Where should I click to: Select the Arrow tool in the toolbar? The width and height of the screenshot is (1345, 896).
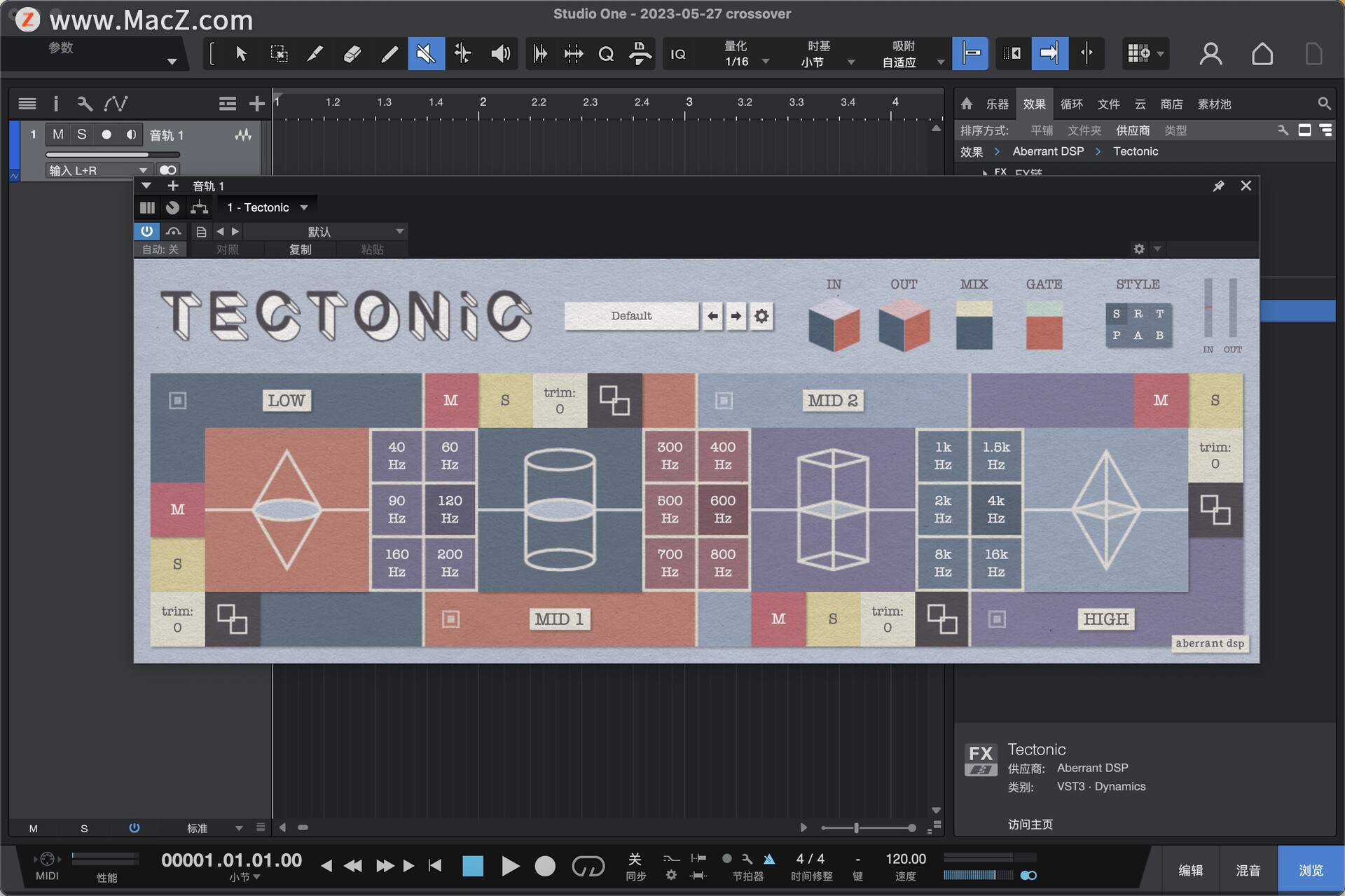[240, 53]
